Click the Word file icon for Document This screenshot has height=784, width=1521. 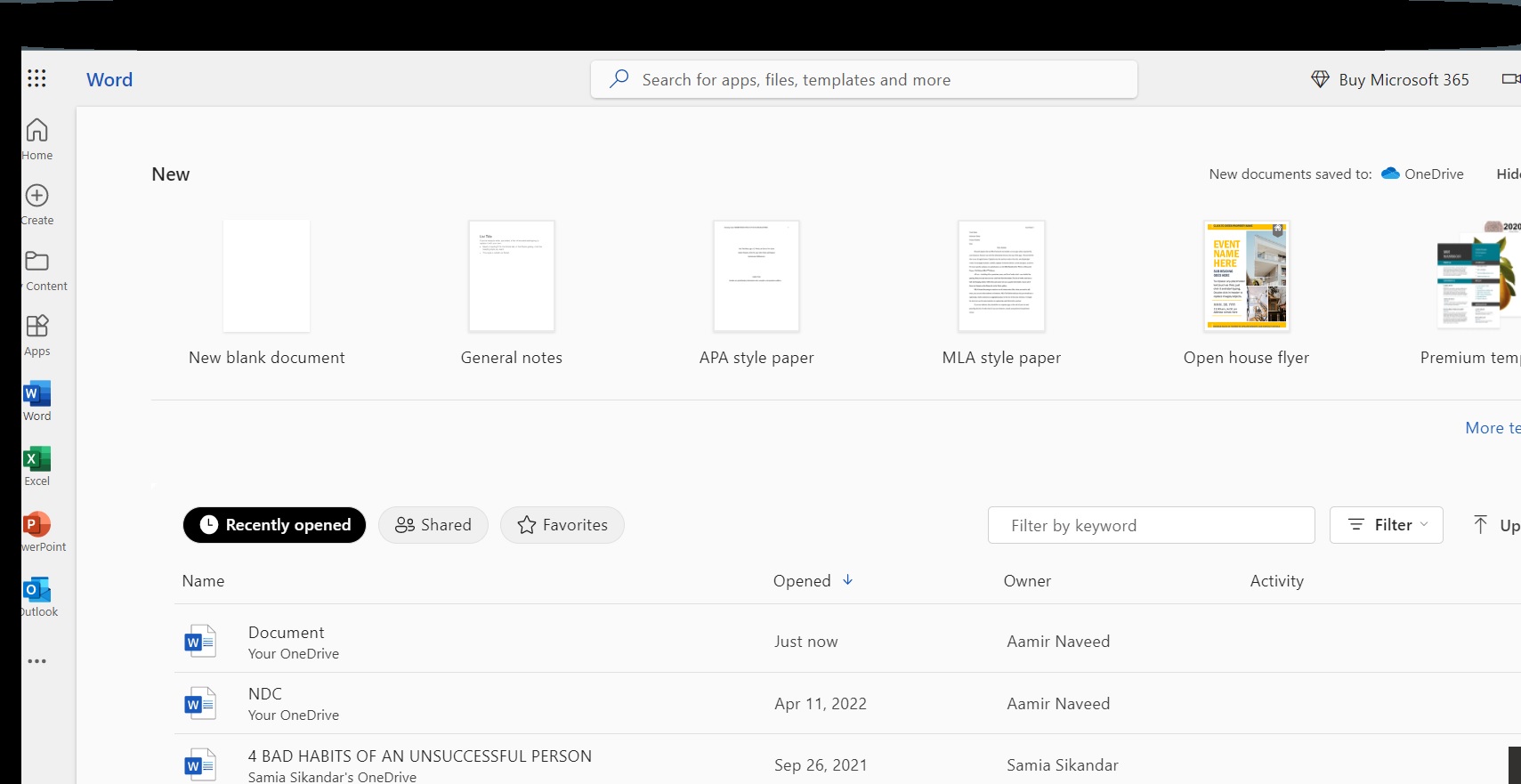click(200, 641)
